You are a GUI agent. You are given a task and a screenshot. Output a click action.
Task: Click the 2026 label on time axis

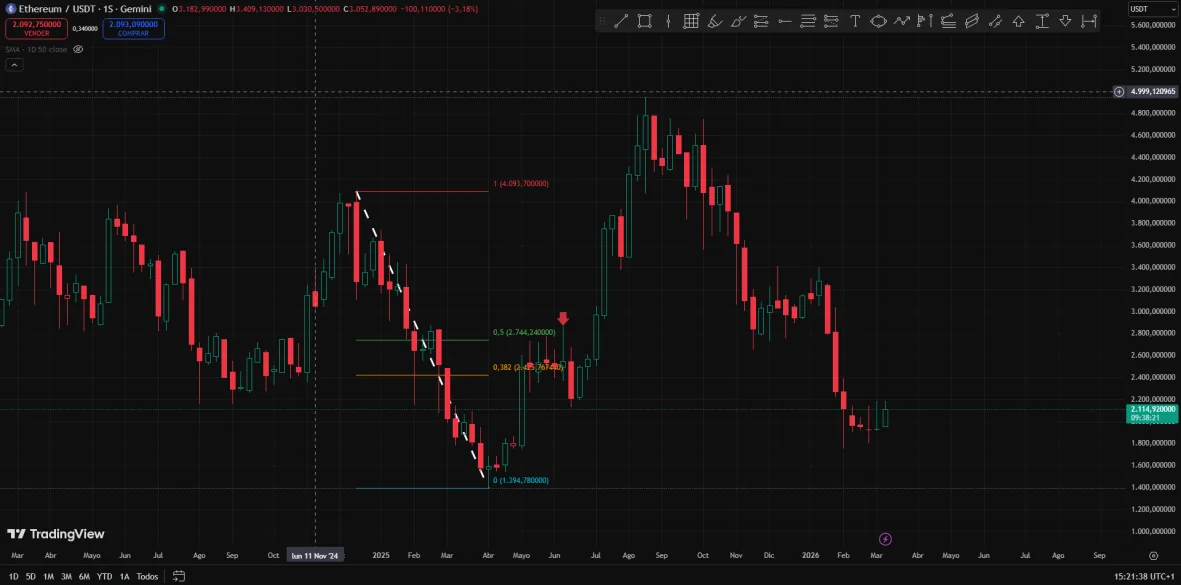pos(810,556)
